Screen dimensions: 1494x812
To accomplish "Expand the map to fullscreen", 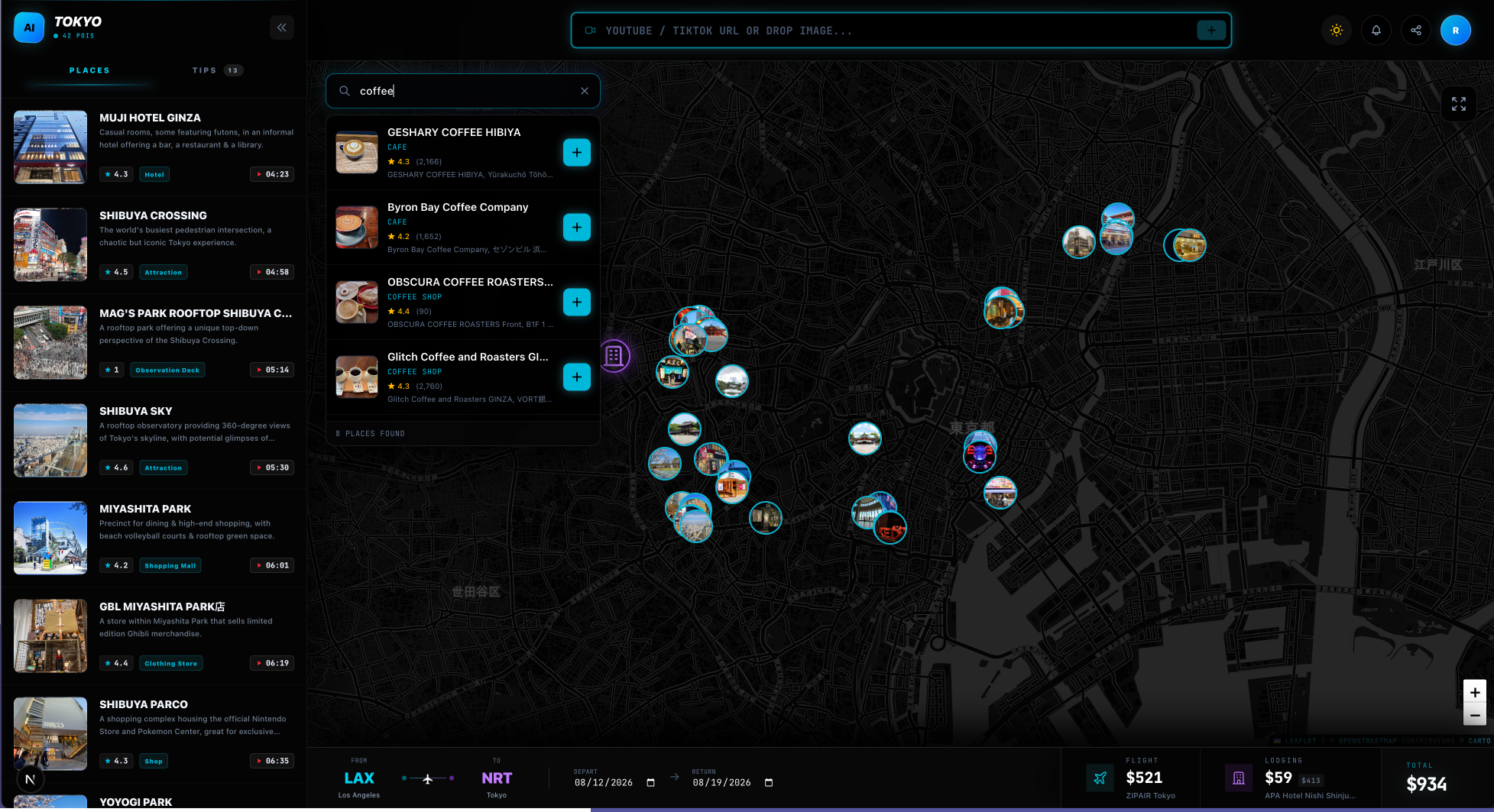I will (1459, 103).
